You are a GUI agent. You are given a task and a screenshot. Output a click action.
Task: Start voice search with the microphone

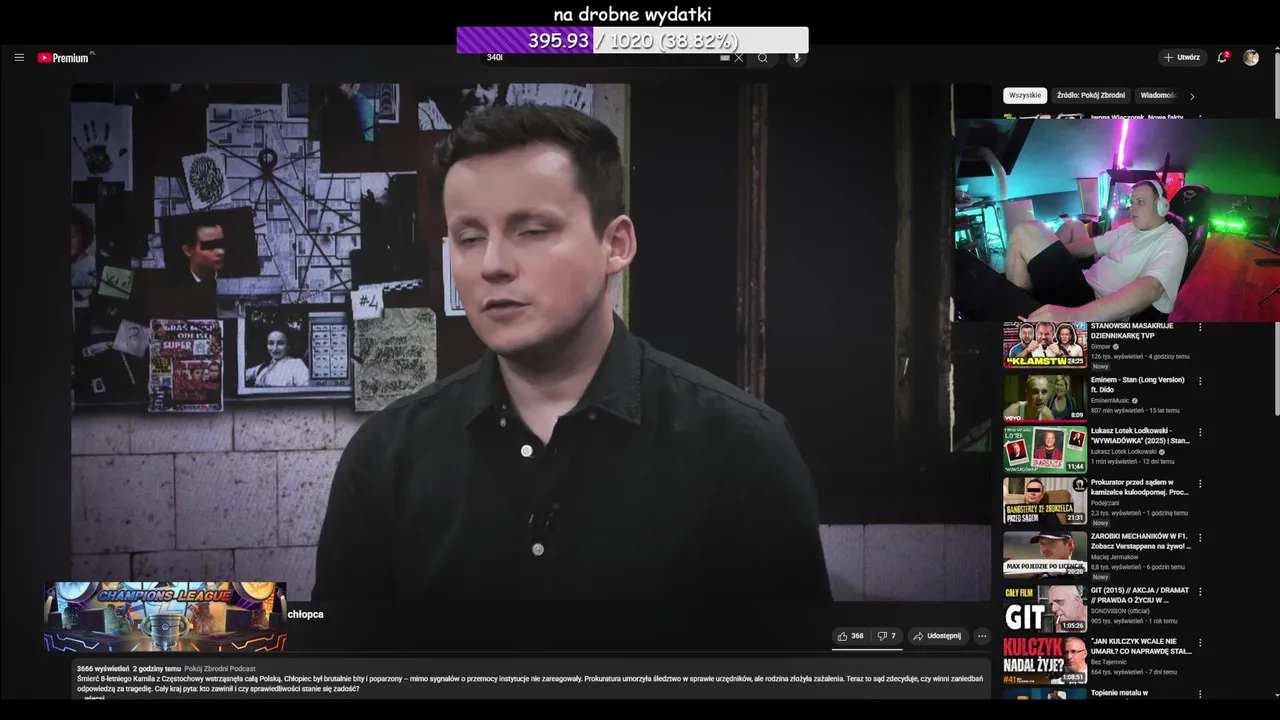797,58
